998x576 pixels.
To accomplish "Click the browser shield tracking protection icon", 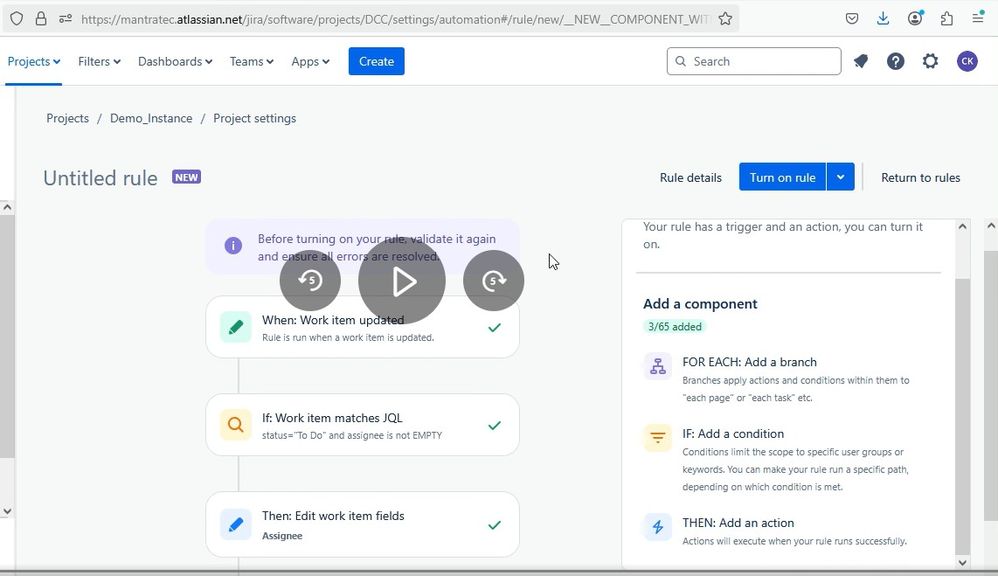I will point(17,18).
